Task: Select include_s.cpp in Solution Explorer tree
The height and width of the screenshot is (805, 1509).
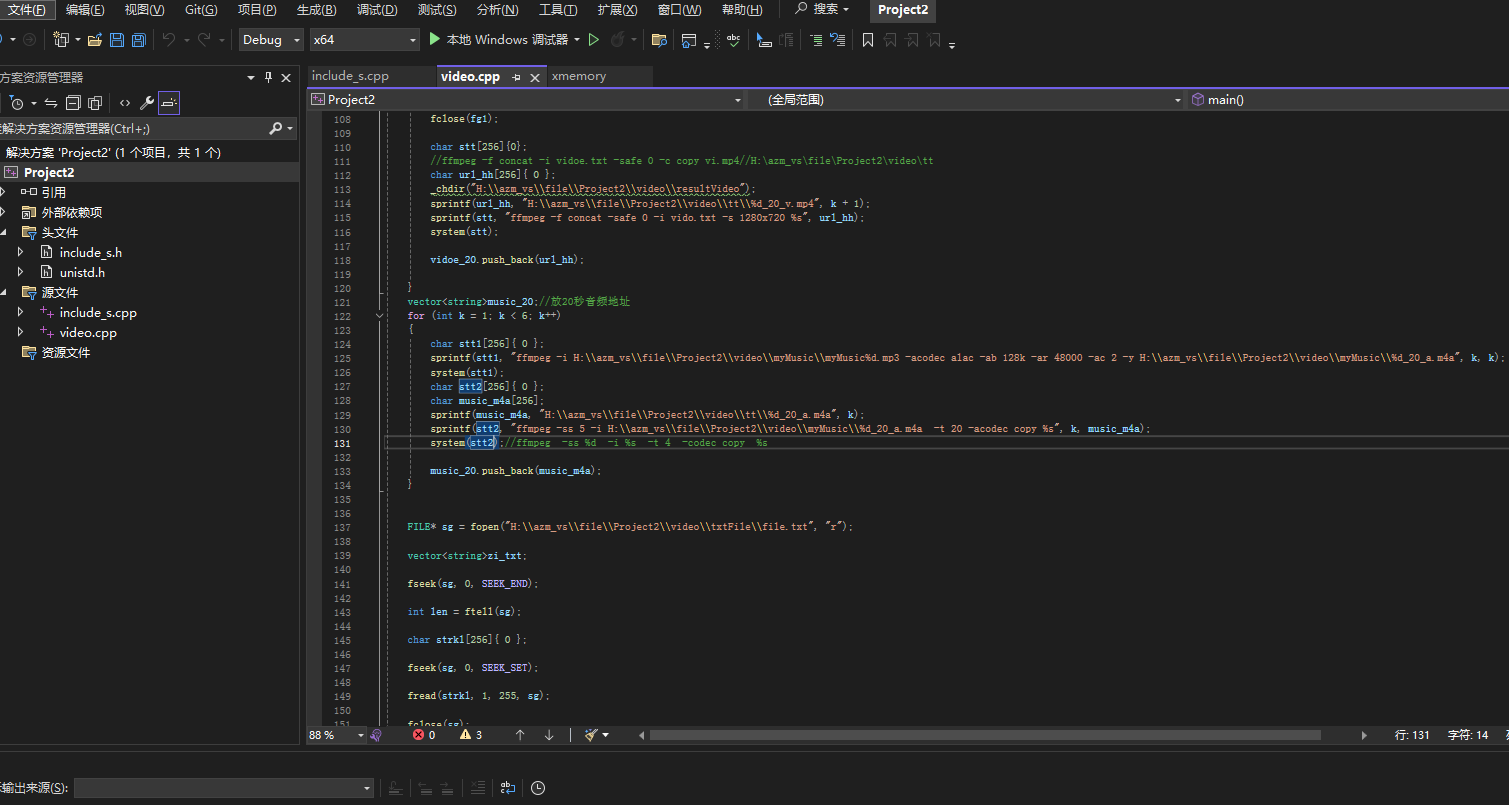Action: [98, 312]
